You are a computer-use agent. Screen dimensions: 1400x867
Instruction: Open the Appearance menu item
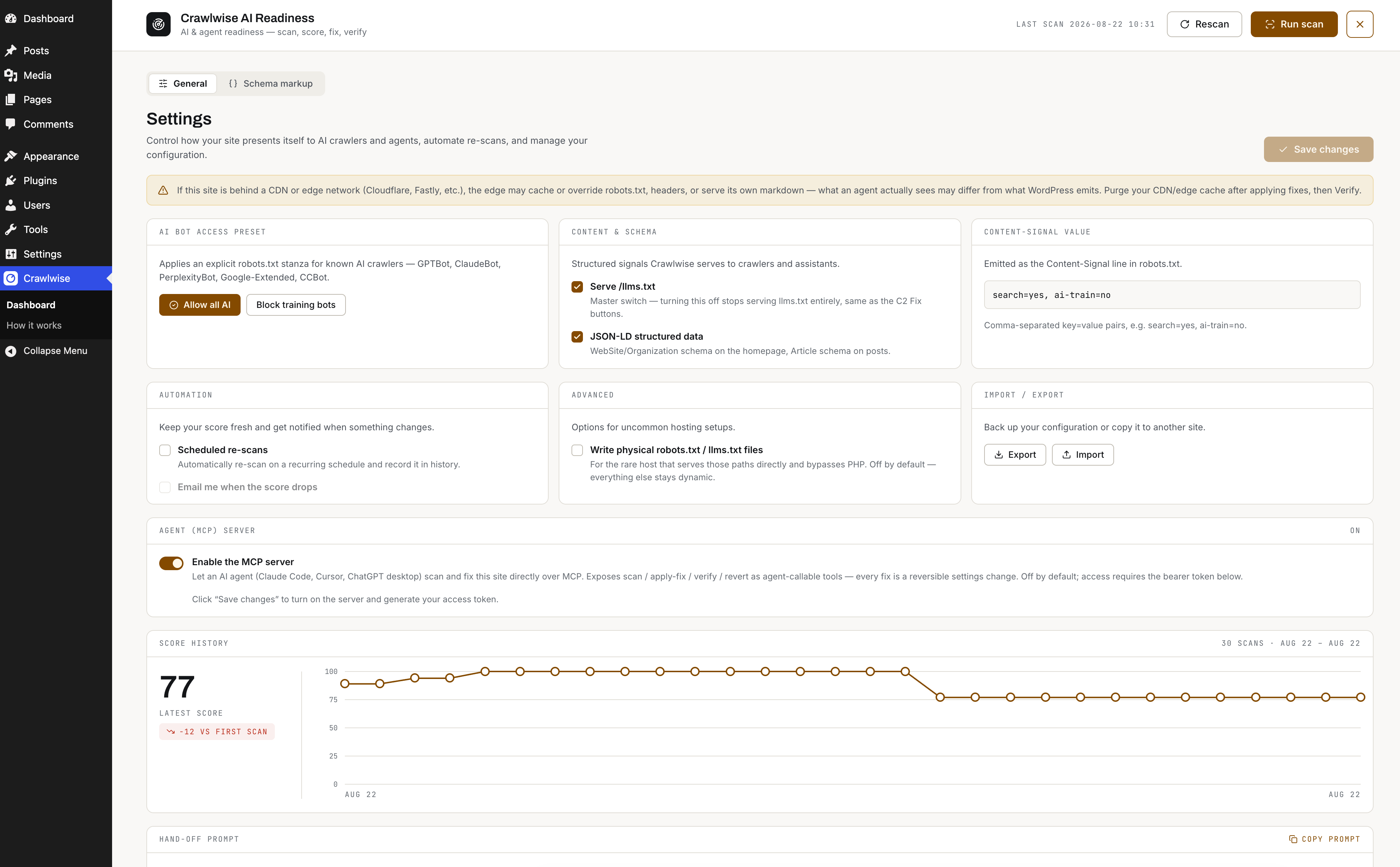56,156
